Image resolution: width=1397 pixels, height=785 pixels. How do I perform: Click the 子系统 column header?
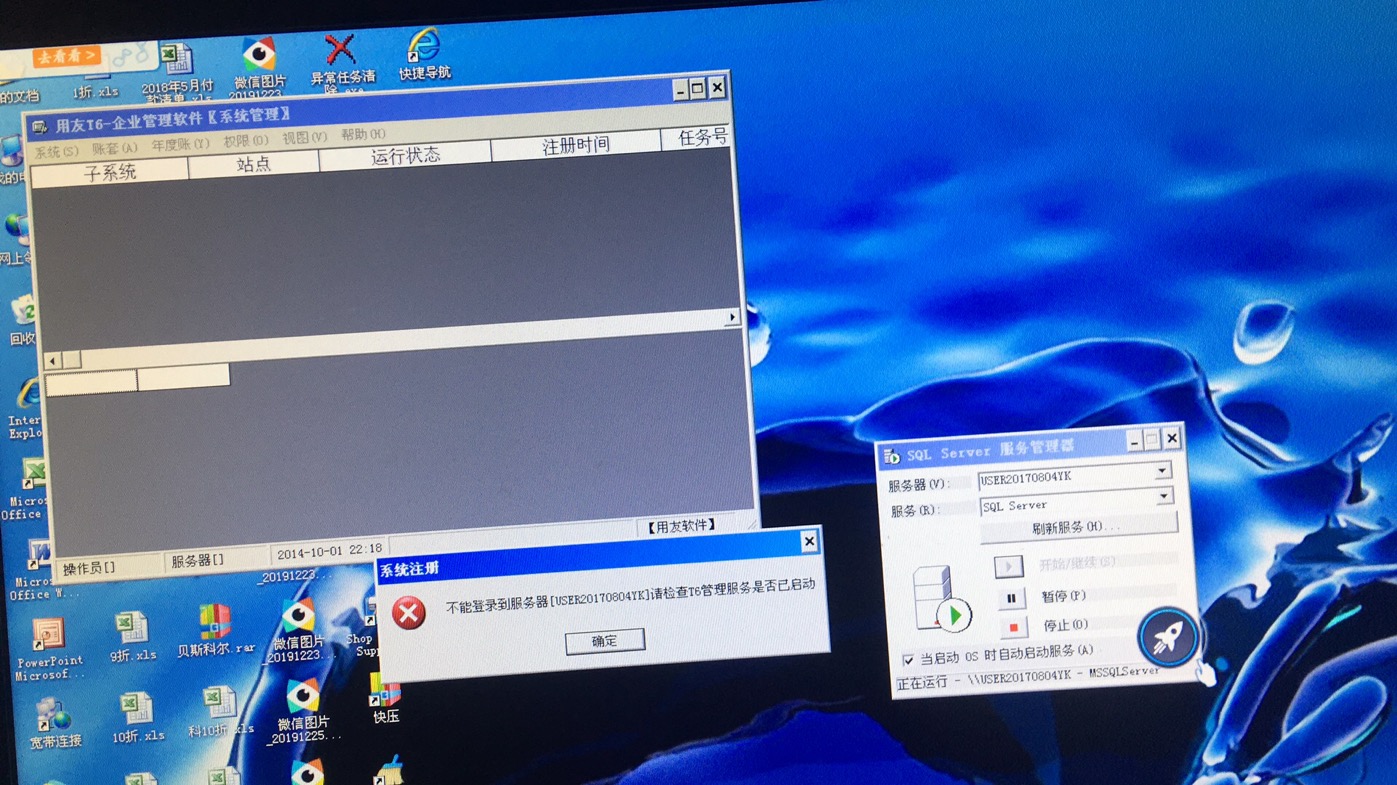[110, 172]
